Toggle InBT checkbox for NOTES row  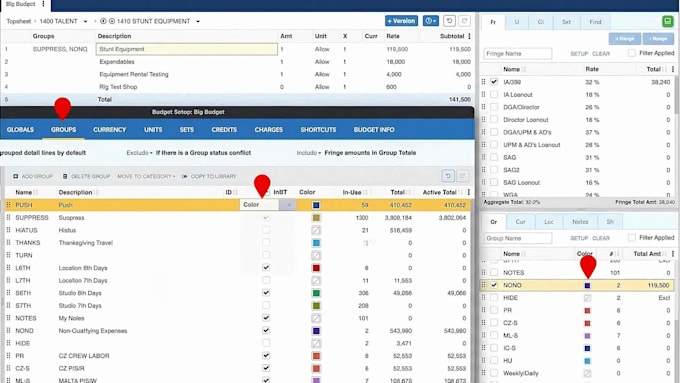266,318
